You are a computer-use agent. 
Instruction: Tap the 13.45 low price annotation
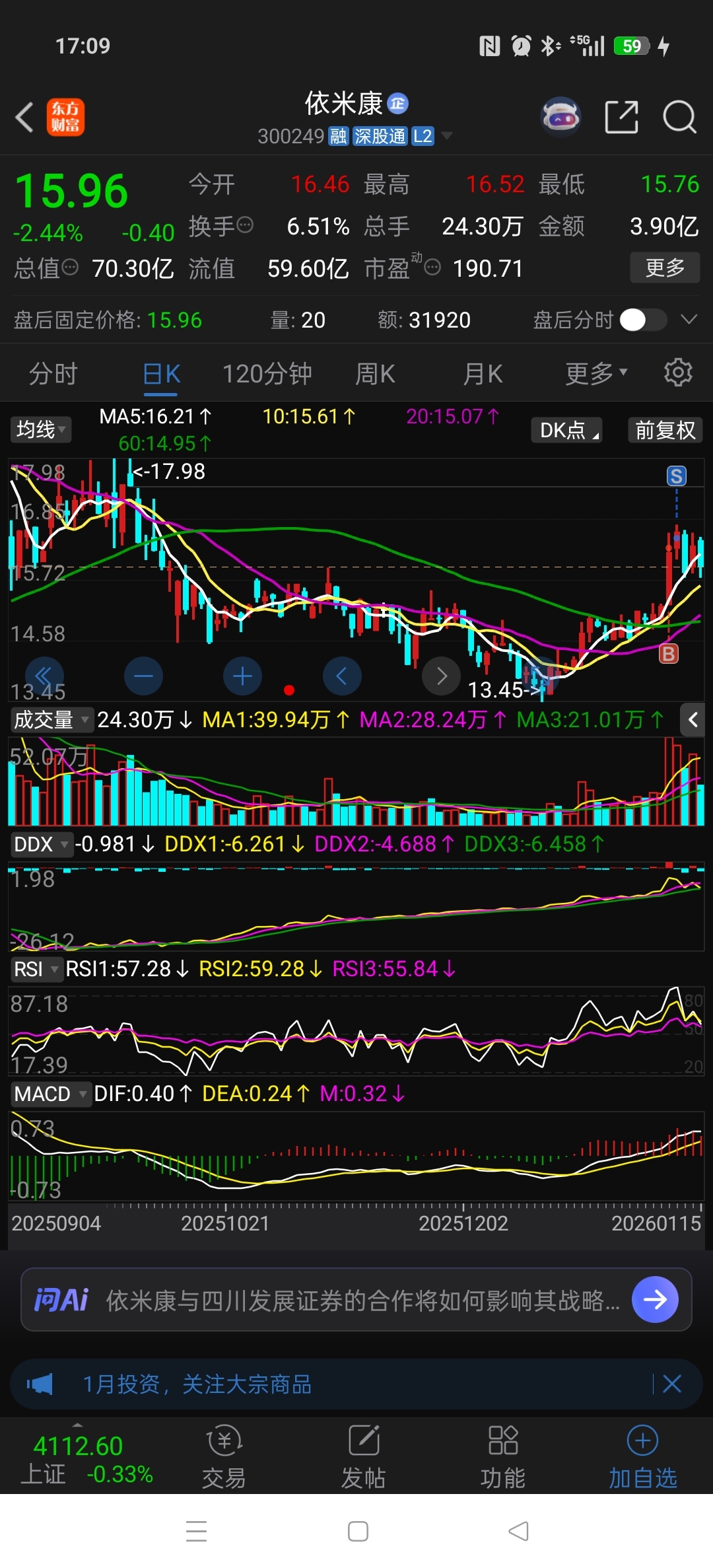(505, 690)
